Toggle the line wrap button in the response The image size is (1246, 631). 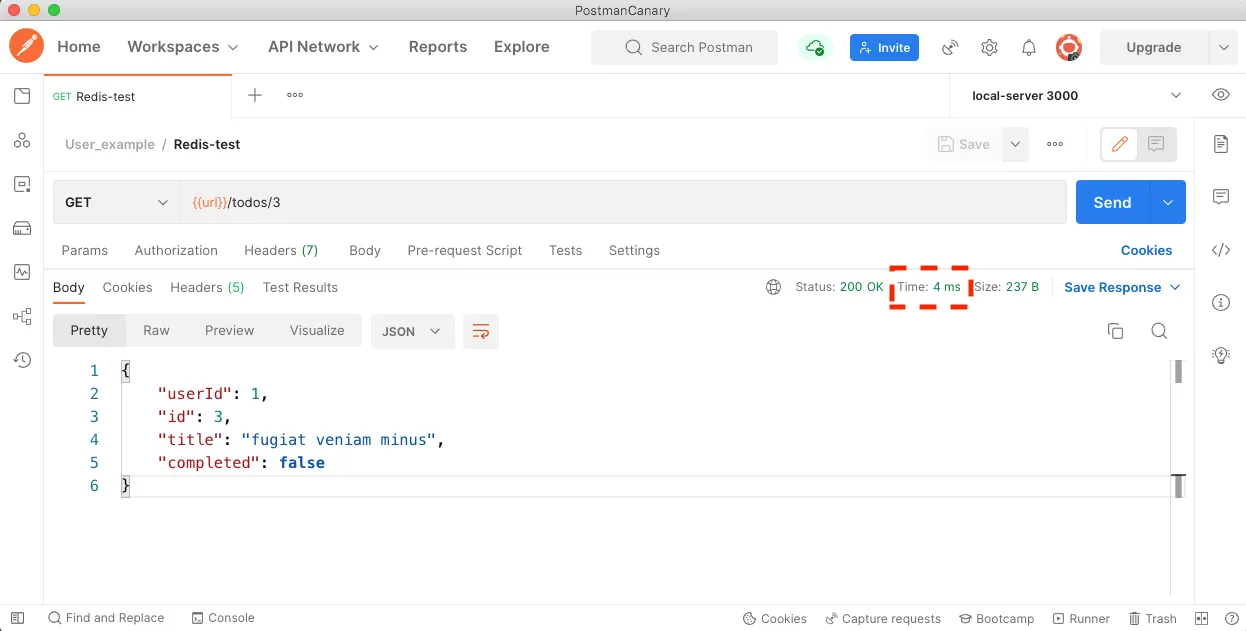[481, 331]
